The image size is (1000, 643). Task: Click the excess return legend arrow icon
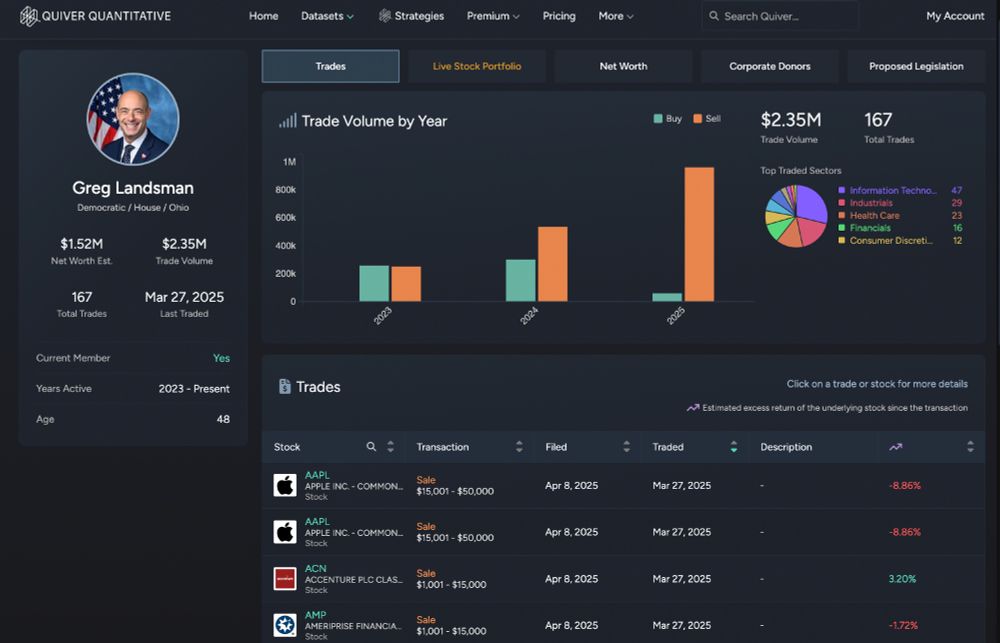click(693, 408)
